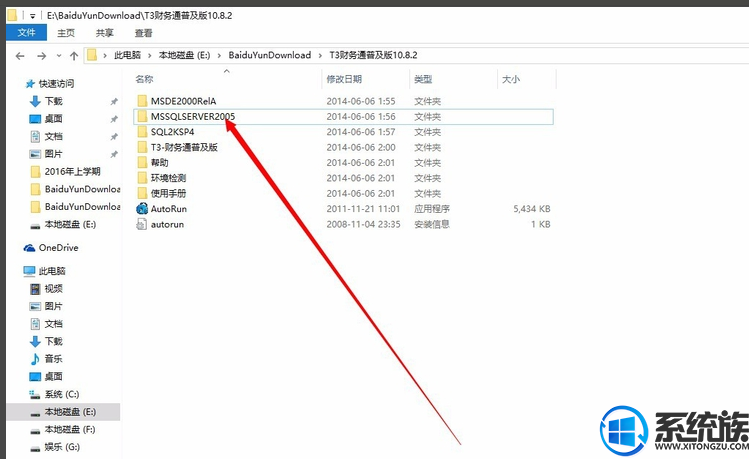
Task: Go forward with the right arrow button
Action: [42, 56]
